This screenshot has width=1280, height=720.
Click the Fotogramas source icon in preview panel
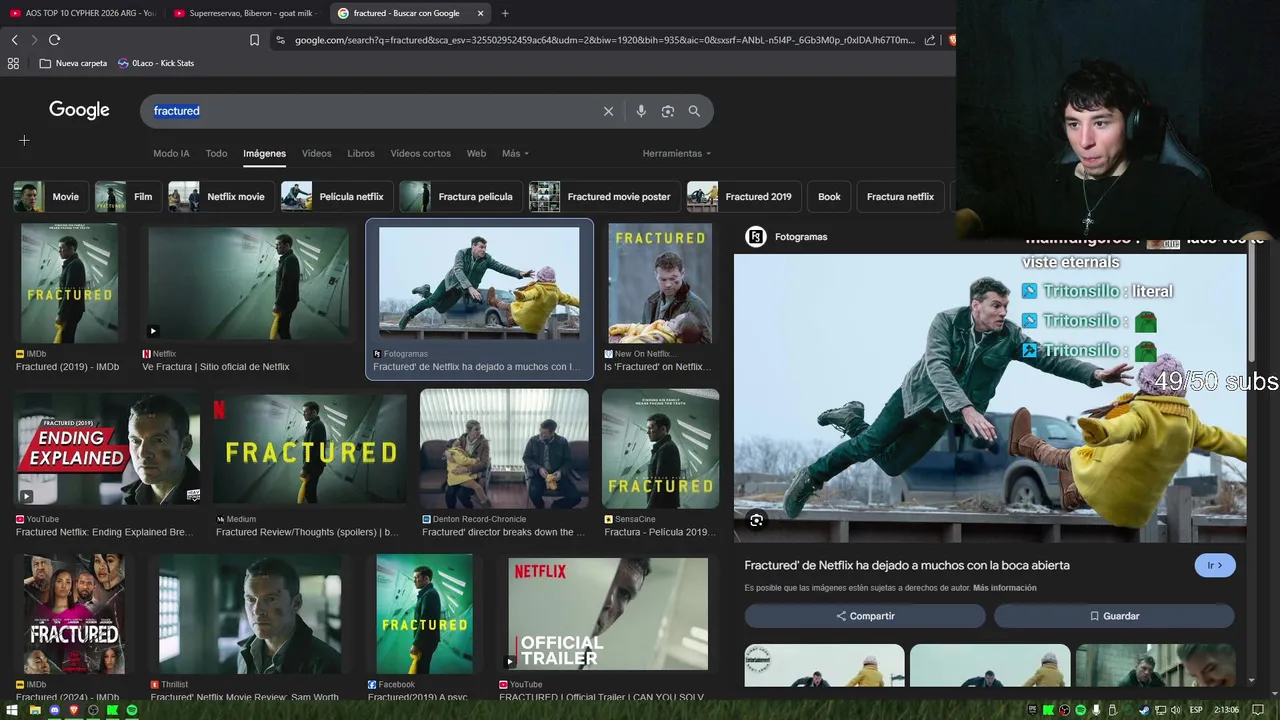point(756,237)
